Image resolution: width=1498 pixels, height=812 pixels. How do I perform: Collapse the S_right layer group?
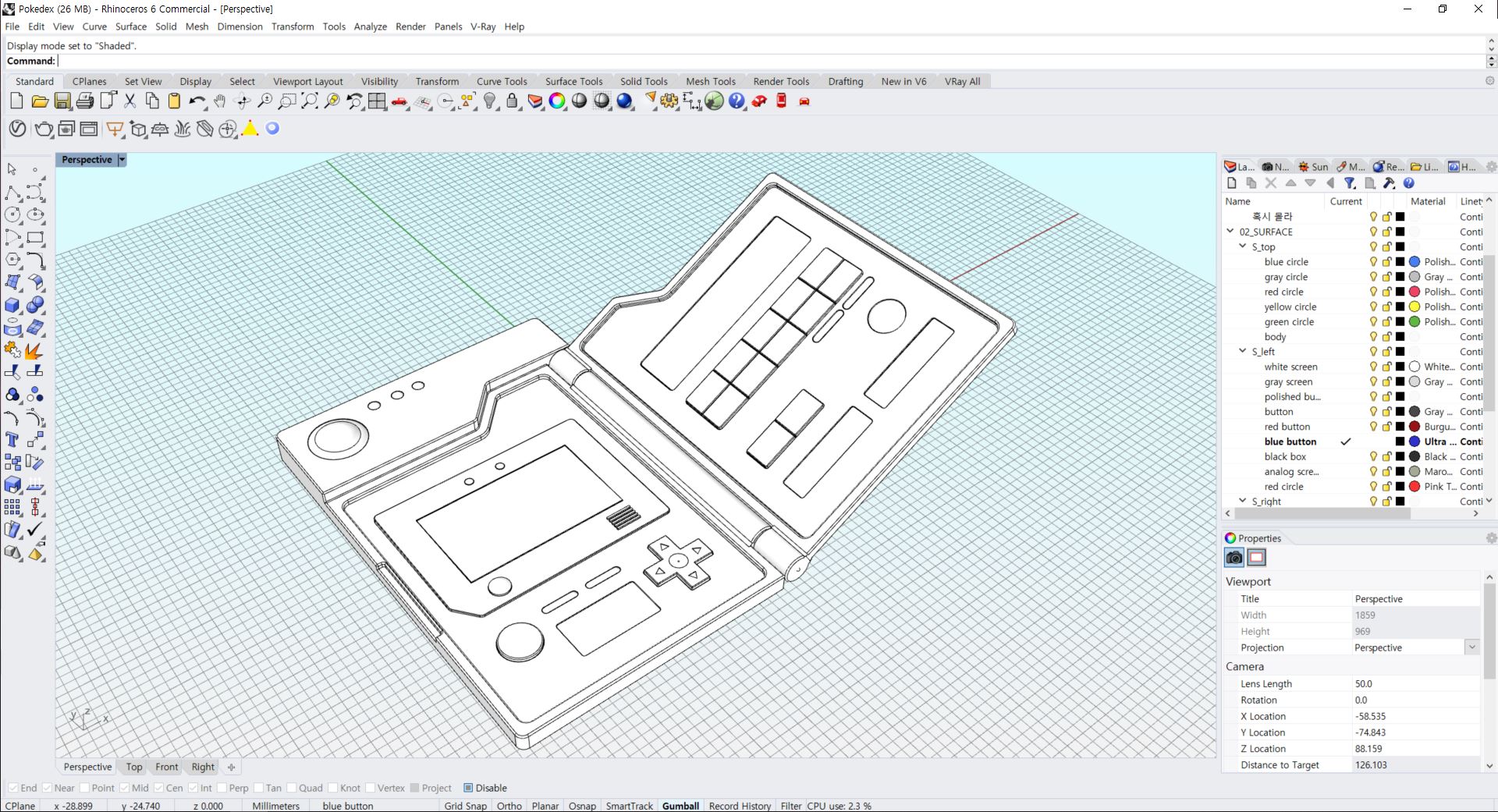pos(1243,501)
